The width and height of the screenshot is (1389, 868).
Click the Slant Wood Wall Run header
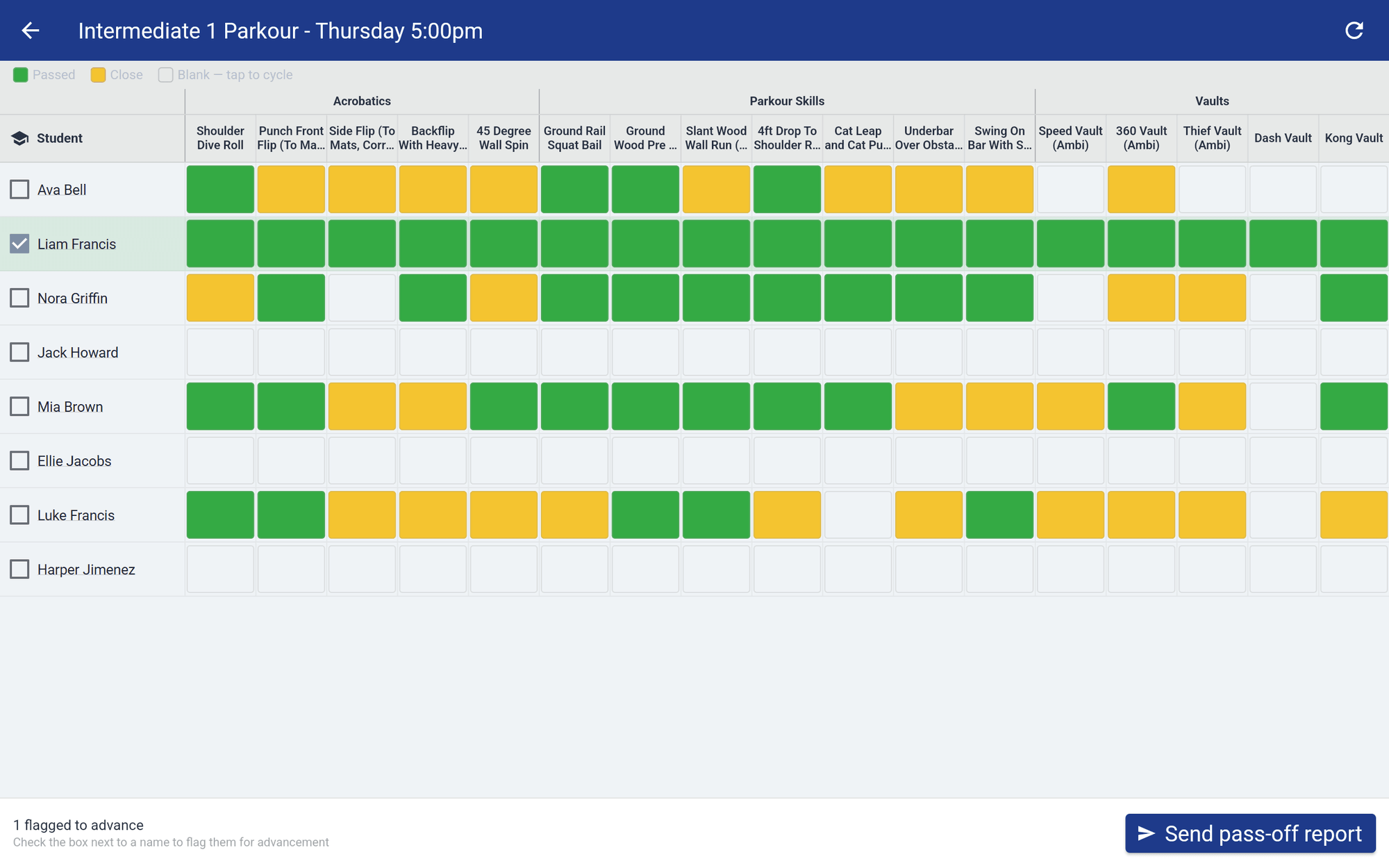[716, 138]
